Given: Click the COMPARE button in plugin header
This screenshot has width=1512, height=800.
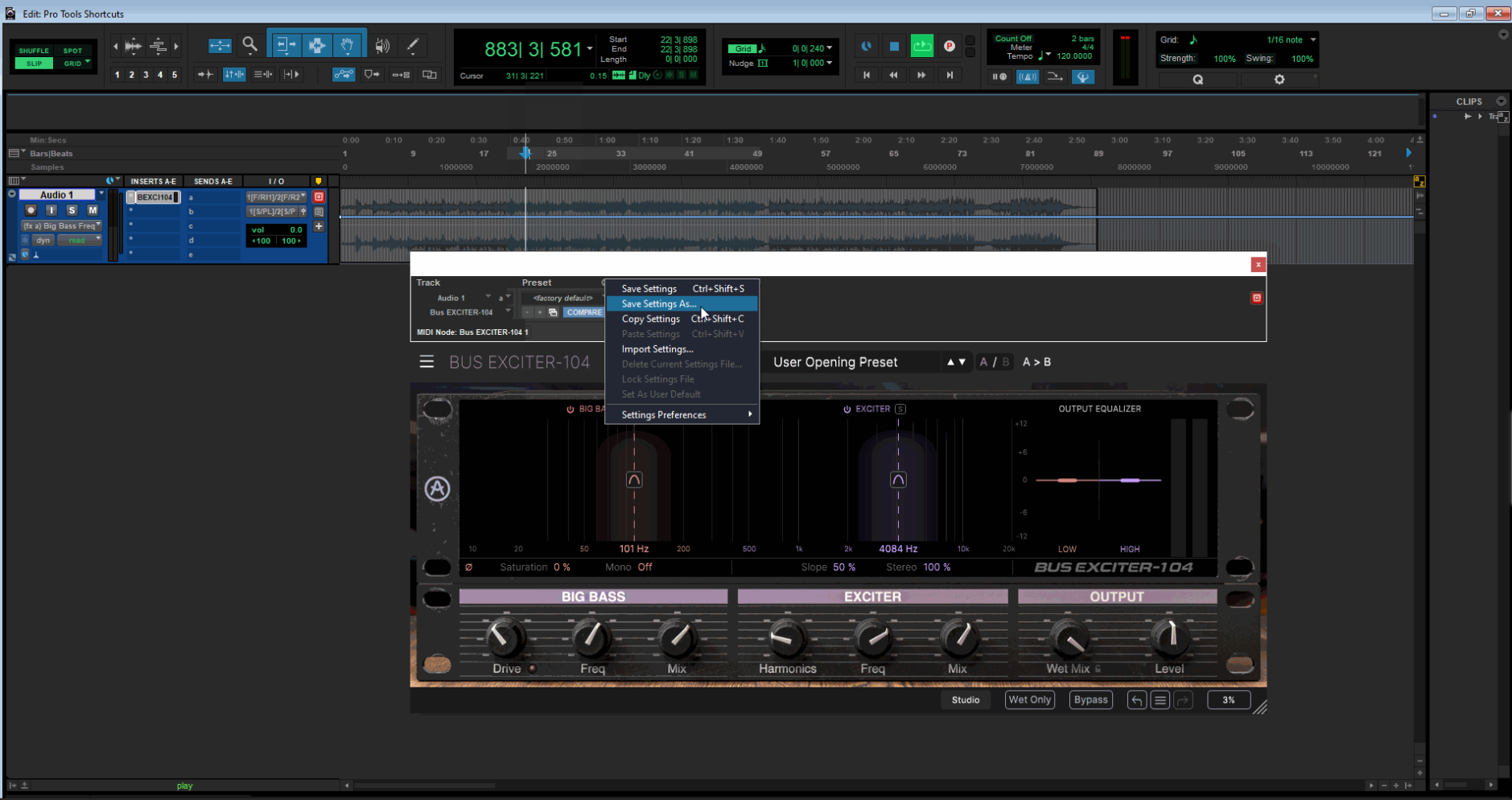Looking at the screenshot, I should pyautogui.click(x=583, y=312).
